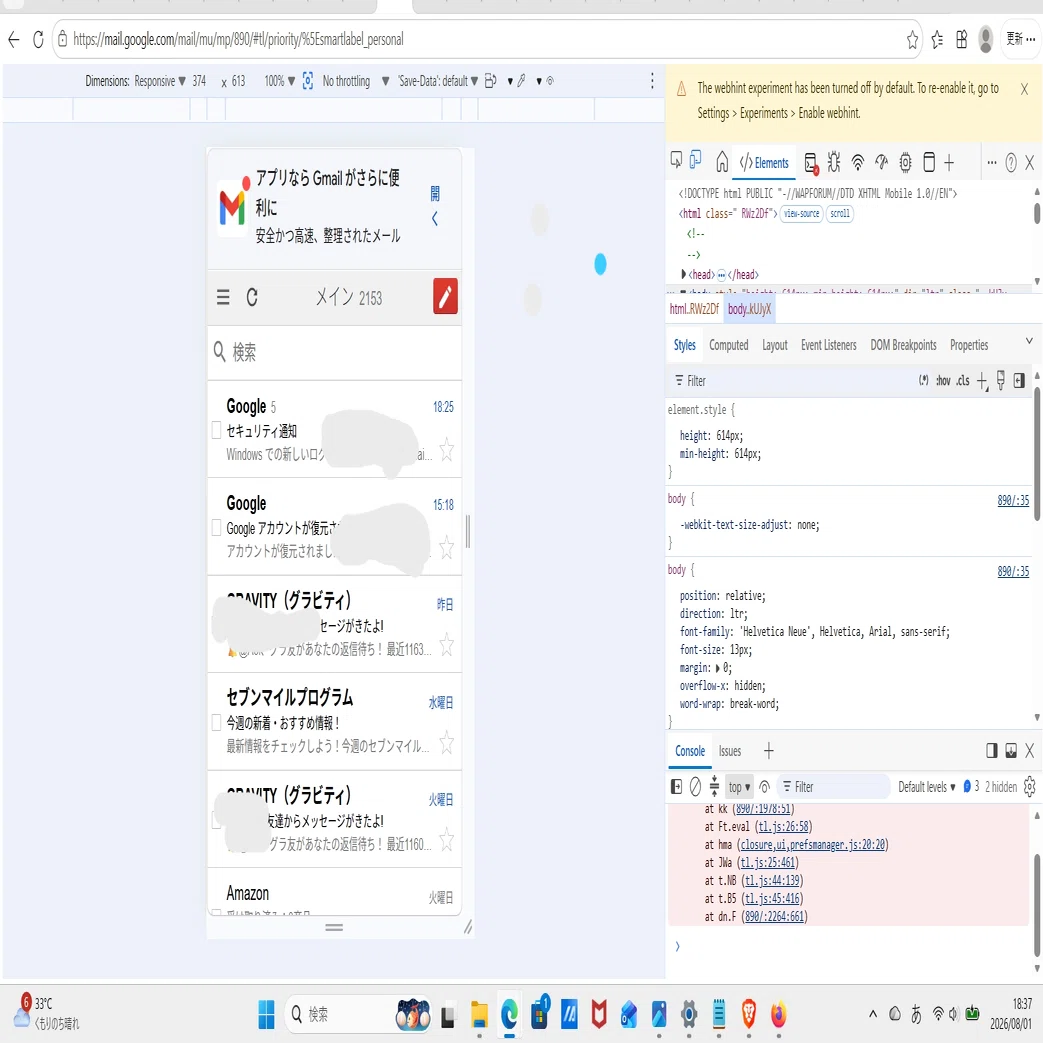Open the Save-Data default dropdown
Image resolution: width=1043 pixels, height=1043 pixels.
438,81
